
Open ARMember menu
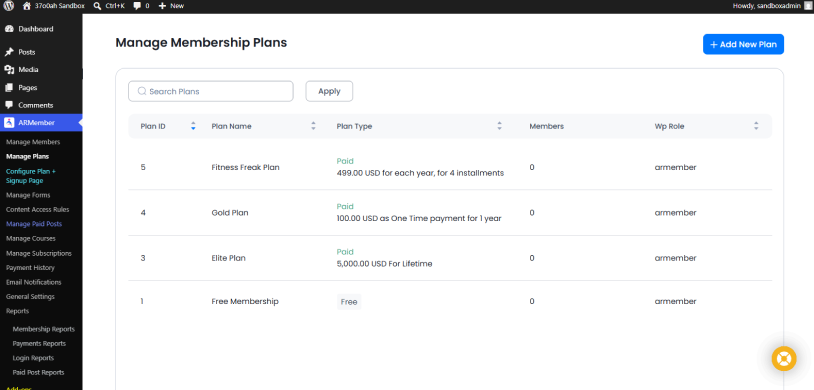tap(41, 123)
